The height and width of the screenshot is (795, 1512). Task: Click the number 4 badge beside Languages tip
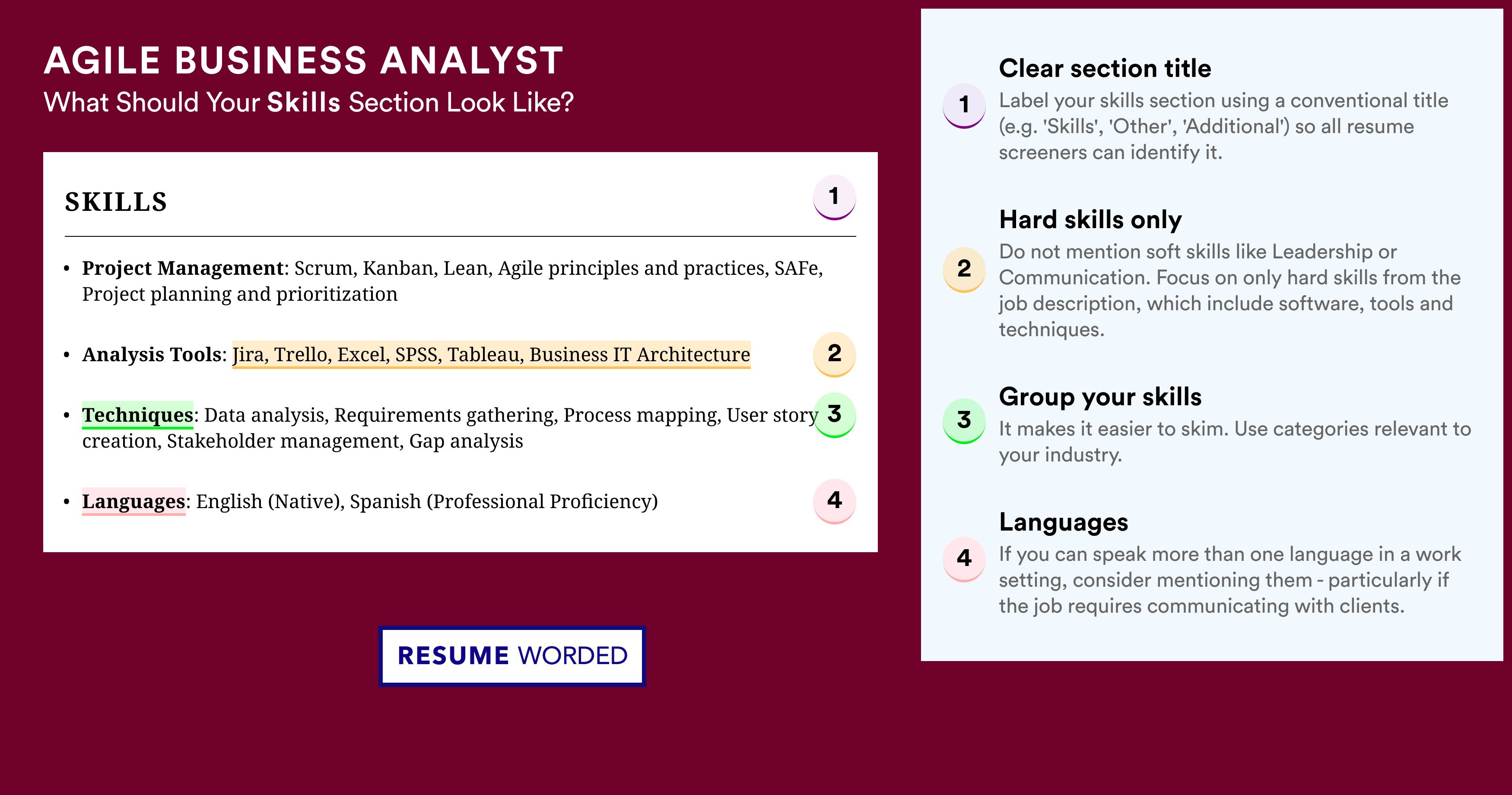pyautogui.click(x=964, y=559)
